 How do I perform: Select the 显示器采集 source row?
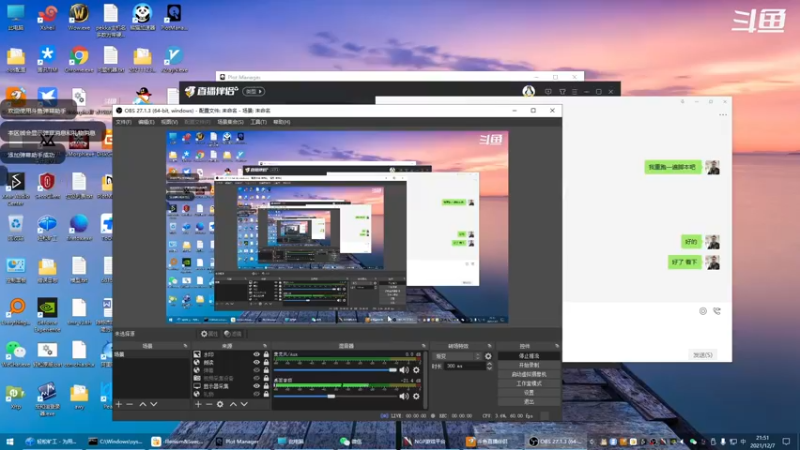(231, 386)
